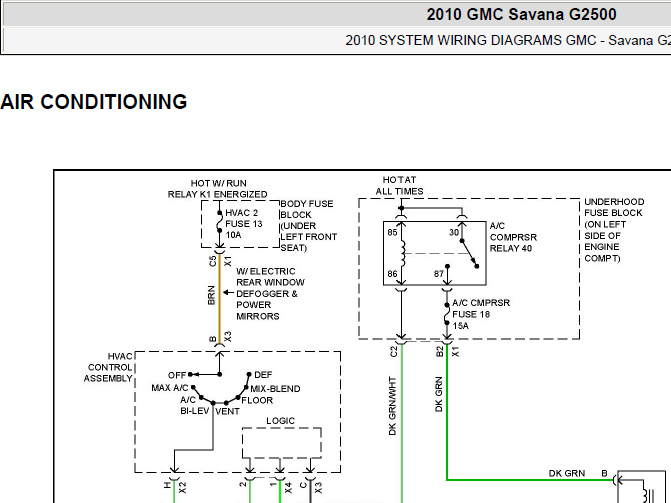Select the 'AIR CONDITIONING' heading

(x=94, y=102)
